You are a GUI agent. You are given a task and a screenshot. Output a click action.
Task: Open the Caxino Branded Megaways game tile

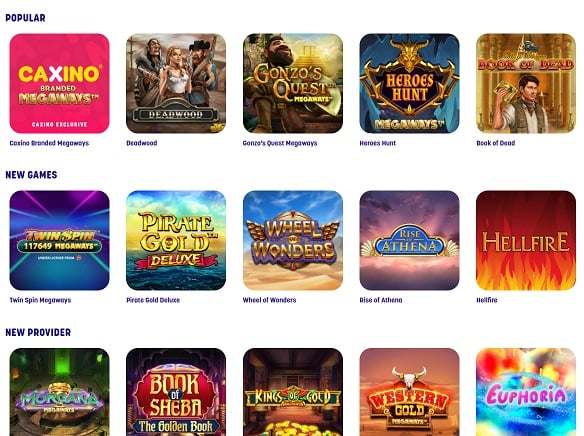pos(59,83)
